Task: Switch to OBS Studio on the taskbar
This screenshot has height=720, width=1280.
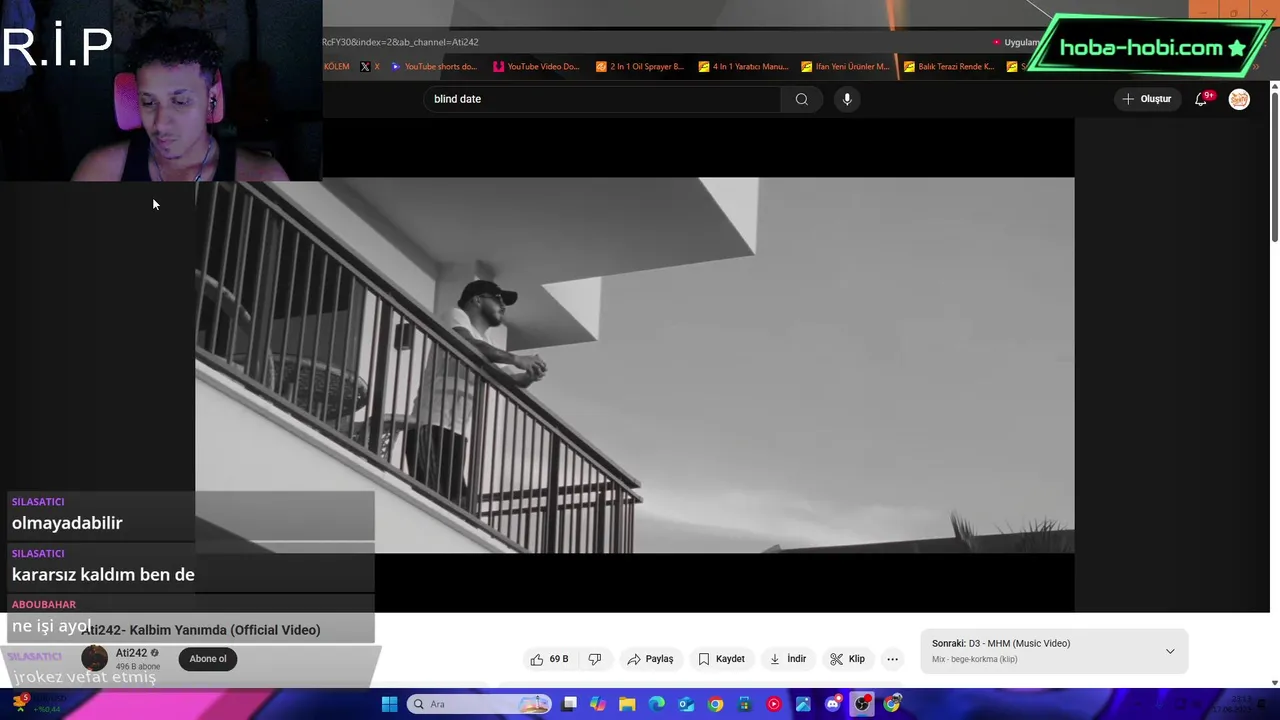Action: point(862,704)
